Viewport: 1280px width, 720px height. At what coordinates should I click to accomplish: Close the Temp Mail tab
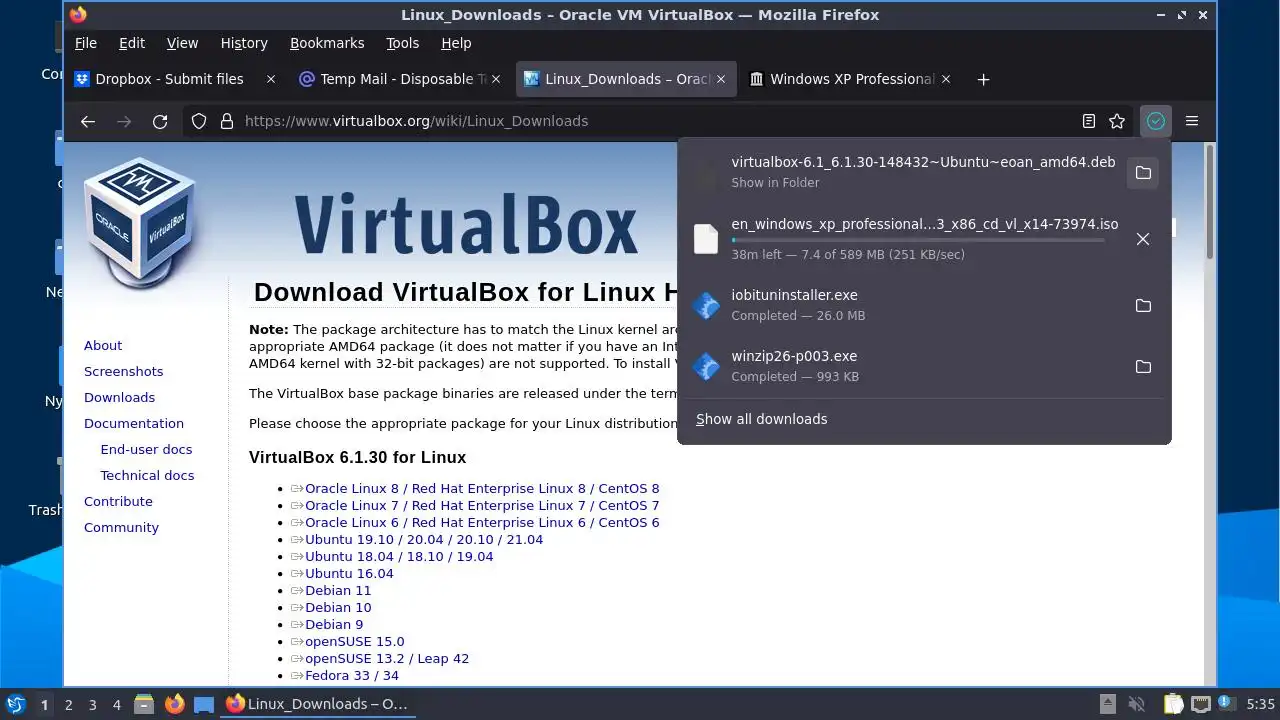coord(496,79)
